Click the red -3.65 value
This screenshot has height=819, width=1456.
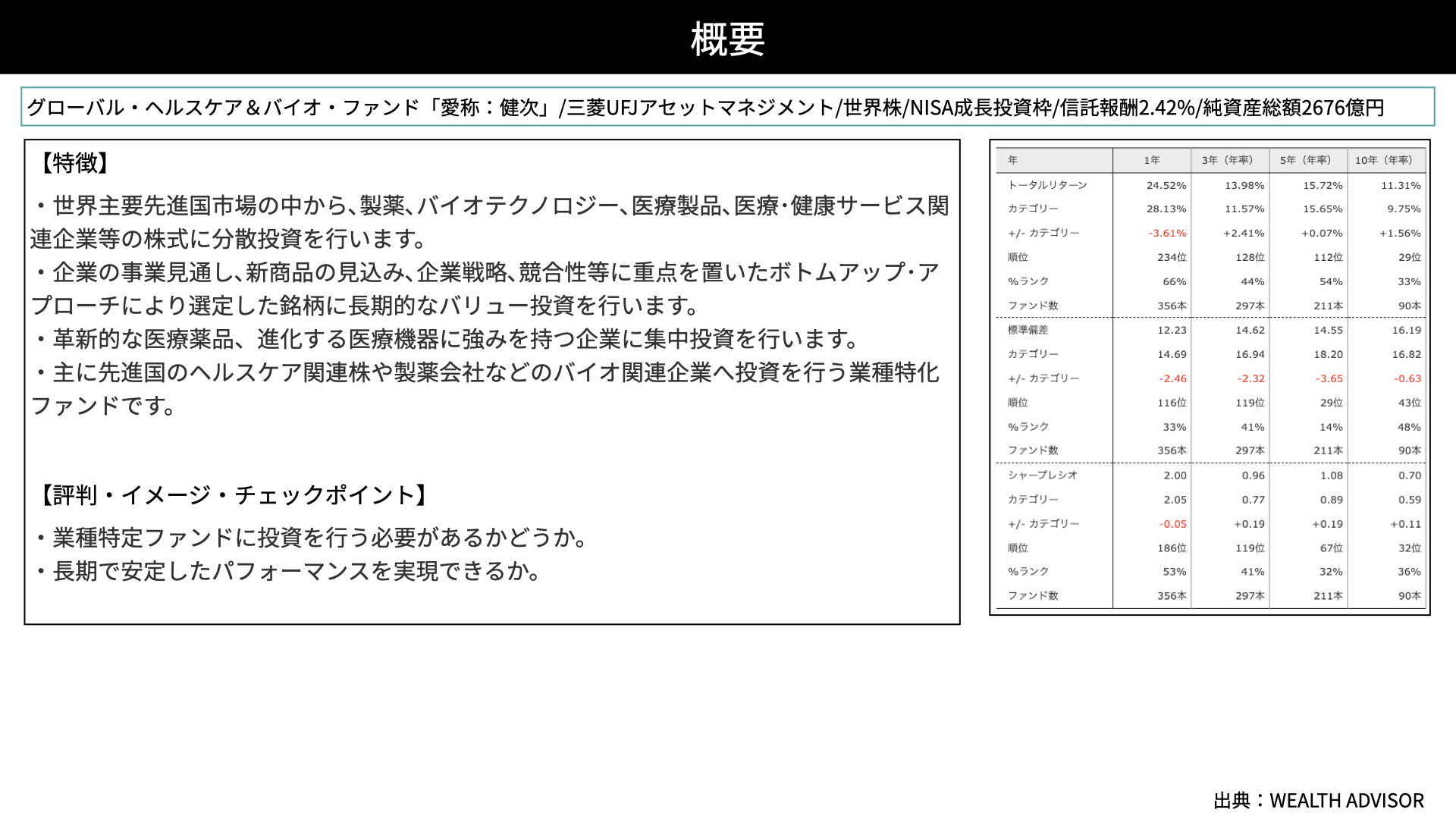pos(1329,378)
